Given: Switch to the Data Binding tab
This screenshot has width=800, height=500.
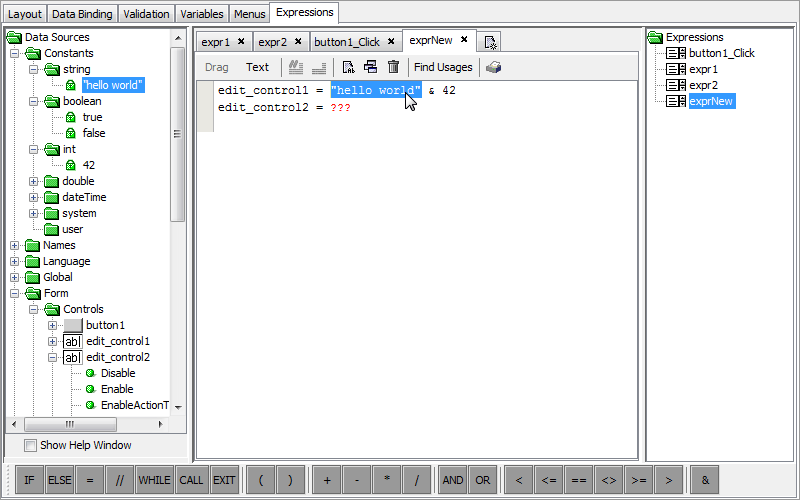Looking at the screenshot, I should 83,14.
